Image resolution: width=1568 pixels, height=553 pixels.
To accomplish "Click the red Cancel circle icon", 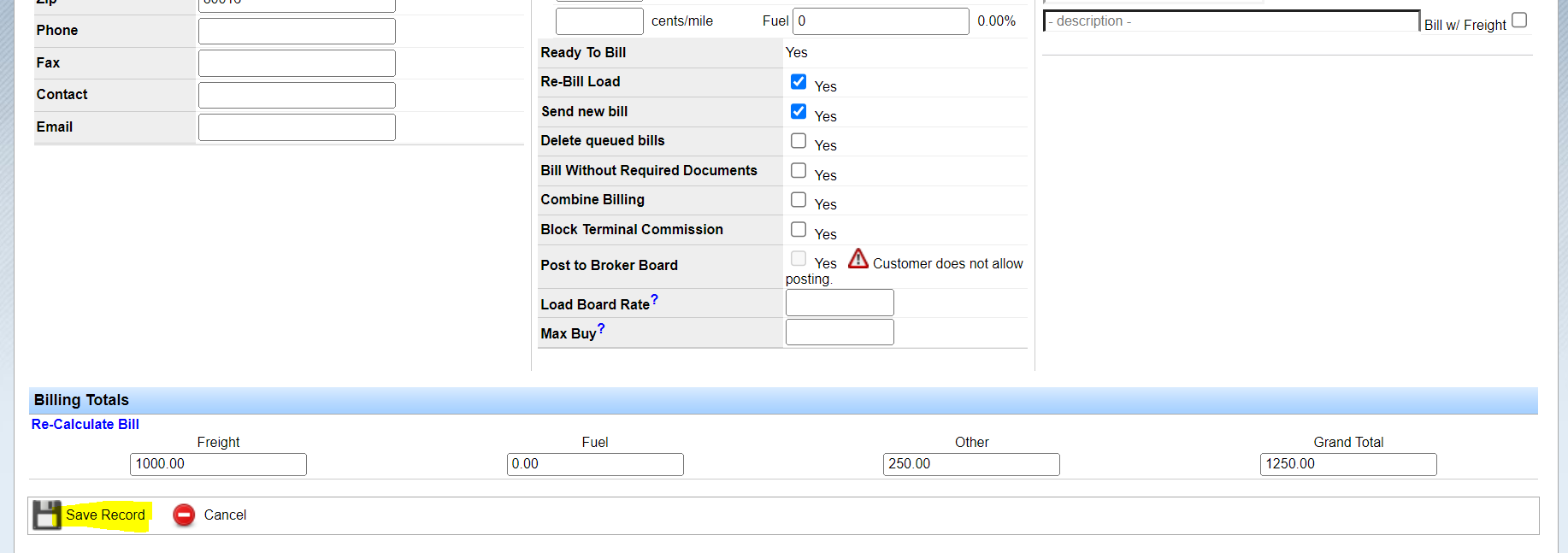I will pyautogui.click(x=184, y=515).
